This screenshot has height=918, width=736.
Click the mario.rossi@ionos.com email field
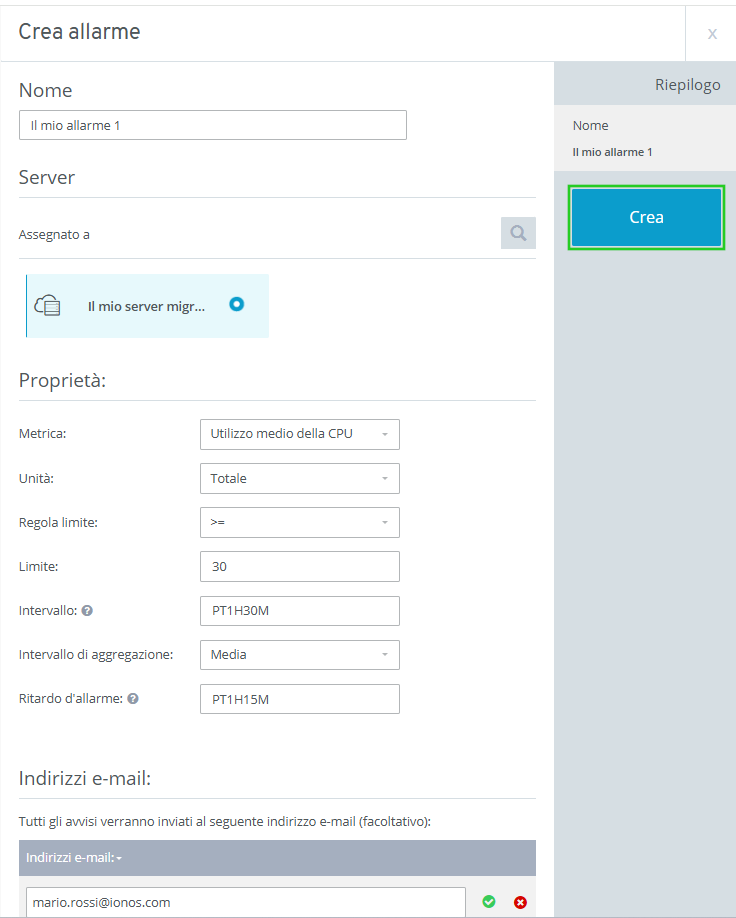pyautogui.click(x=245, y=902)
